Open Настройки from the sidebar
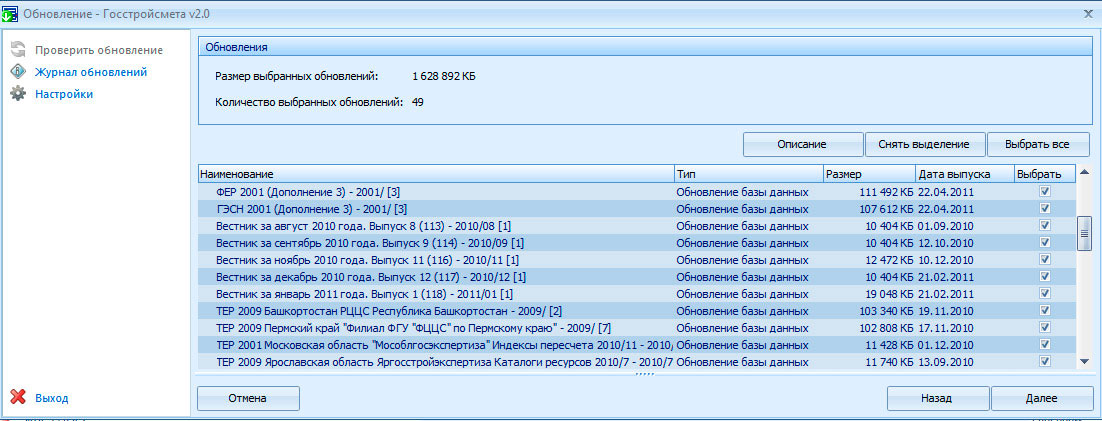Image resolution: width=1102 pixels, height=421 pixels. [64, 94]
